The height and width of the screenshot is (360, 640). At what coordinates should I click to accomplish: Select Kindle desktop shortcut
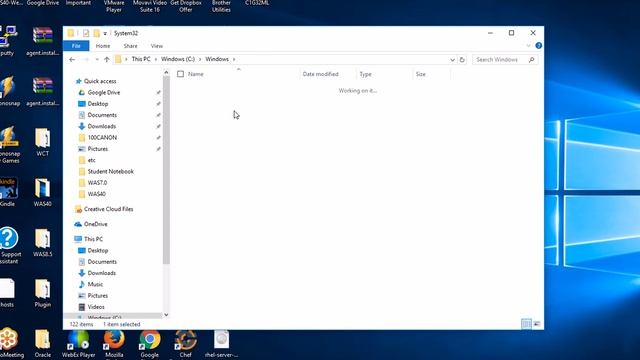8,192
